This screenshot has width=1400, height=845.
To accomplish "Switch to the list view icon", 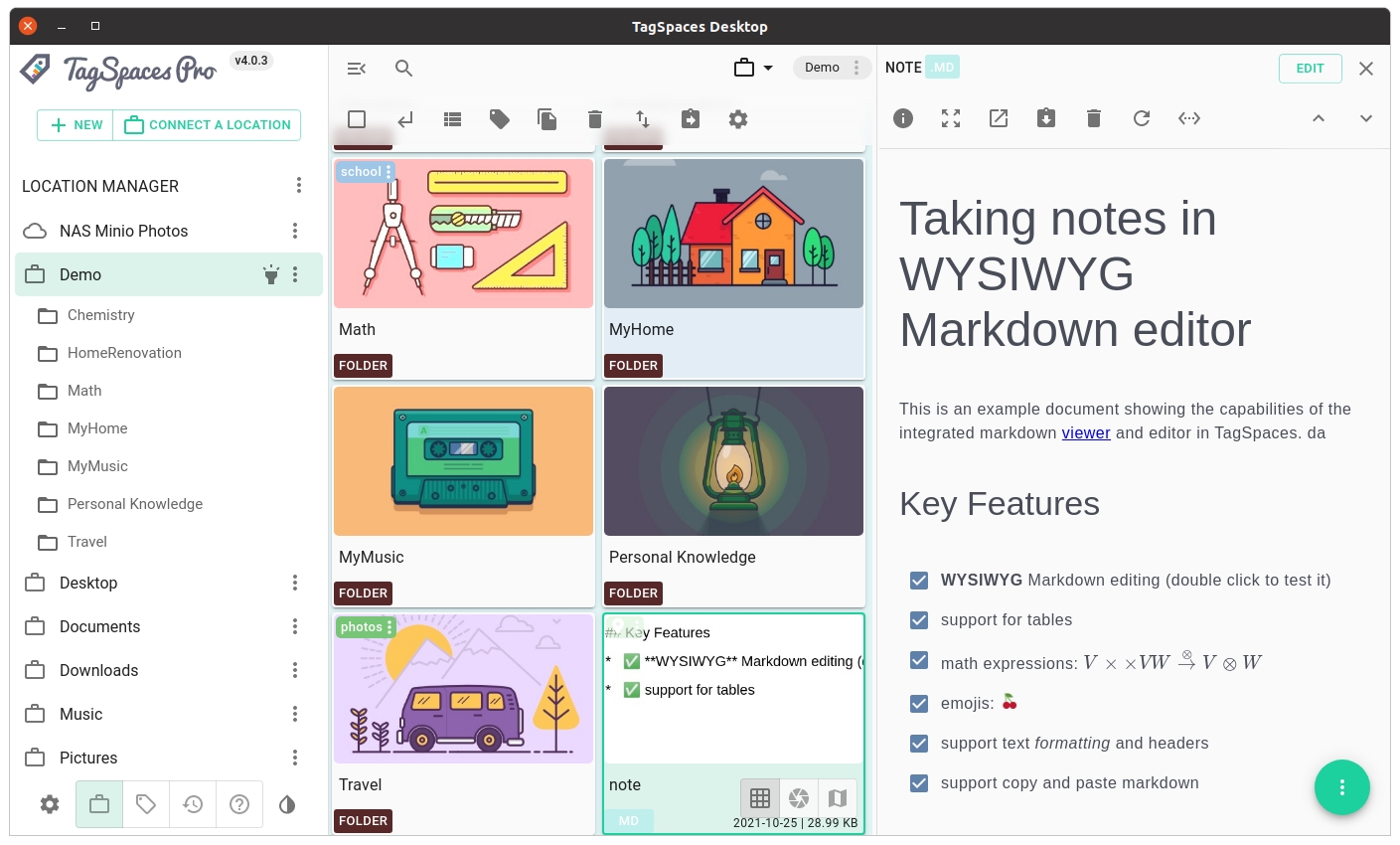I will tap(453, 119).
